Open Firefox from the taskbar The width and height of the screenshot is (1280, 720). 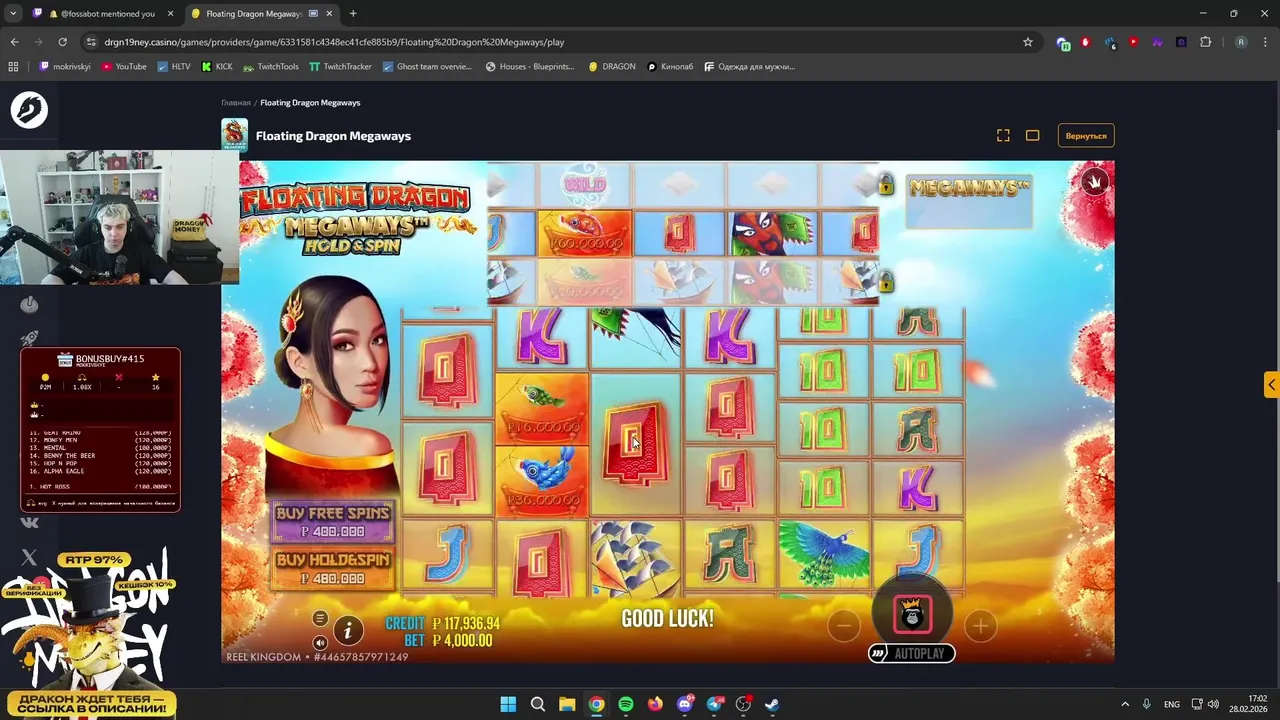point(655,704)
